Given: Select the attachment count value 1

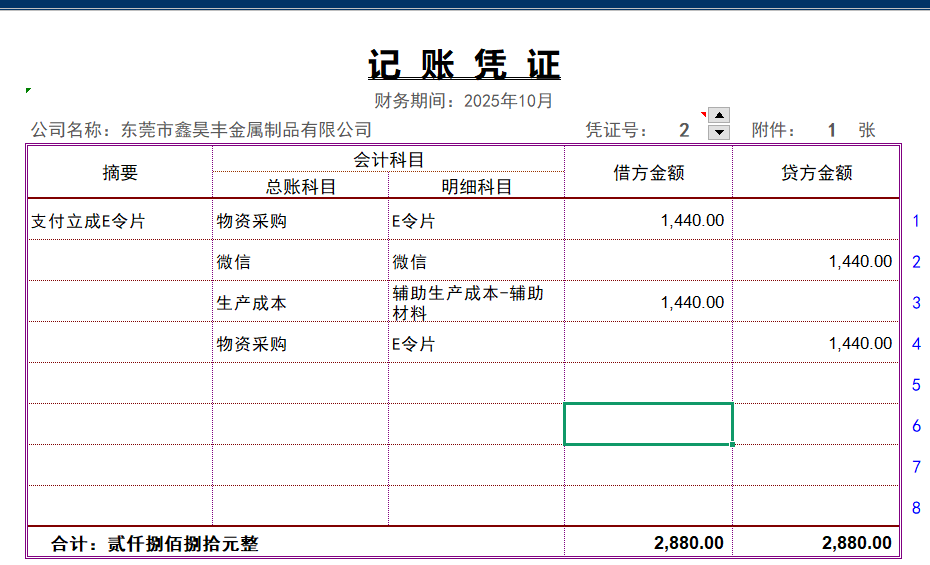Looking at the screenshot, I should [831, 130].
